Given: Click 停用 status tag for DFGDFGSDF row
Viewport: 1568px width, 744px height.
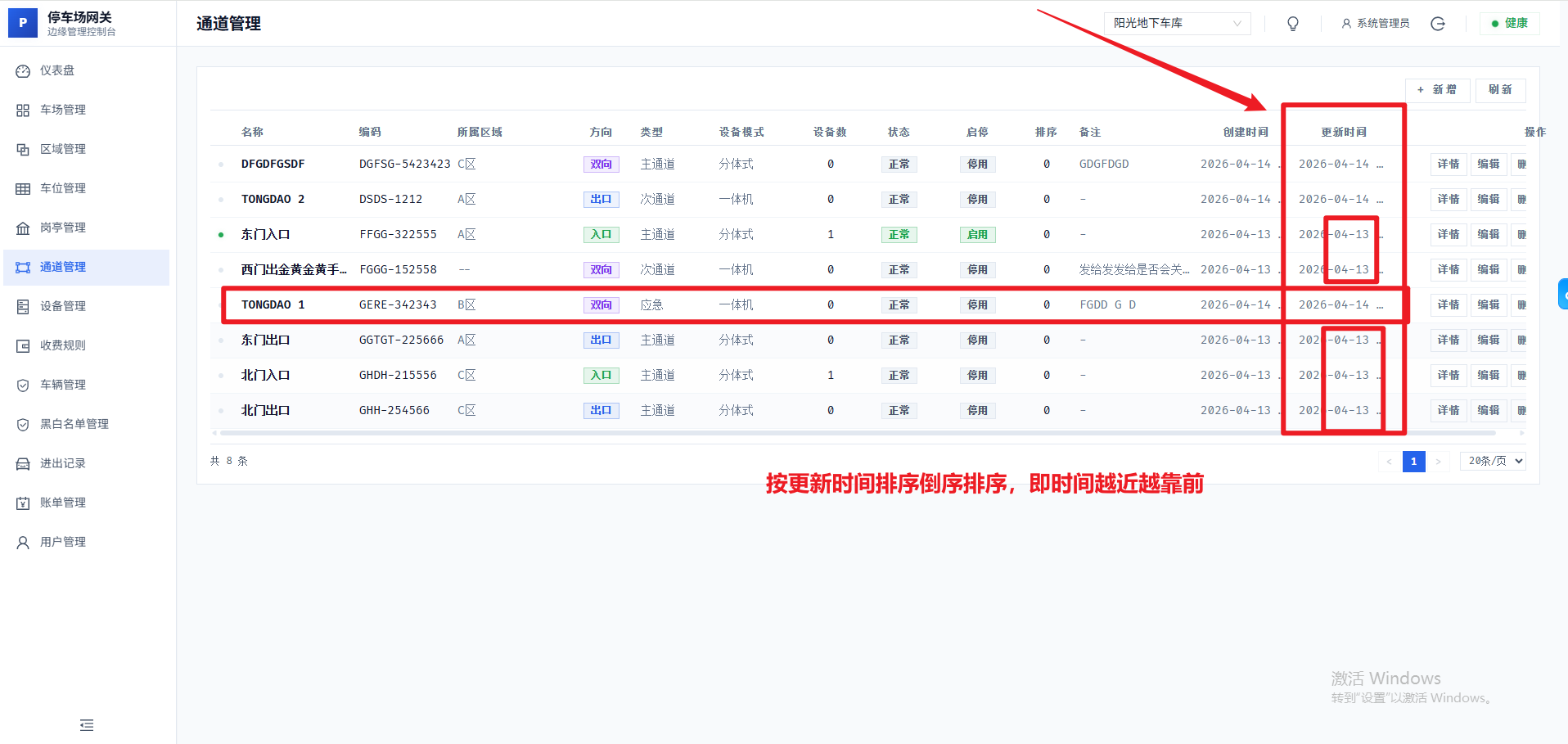Looking at the screenshot, I should point(977,165).
